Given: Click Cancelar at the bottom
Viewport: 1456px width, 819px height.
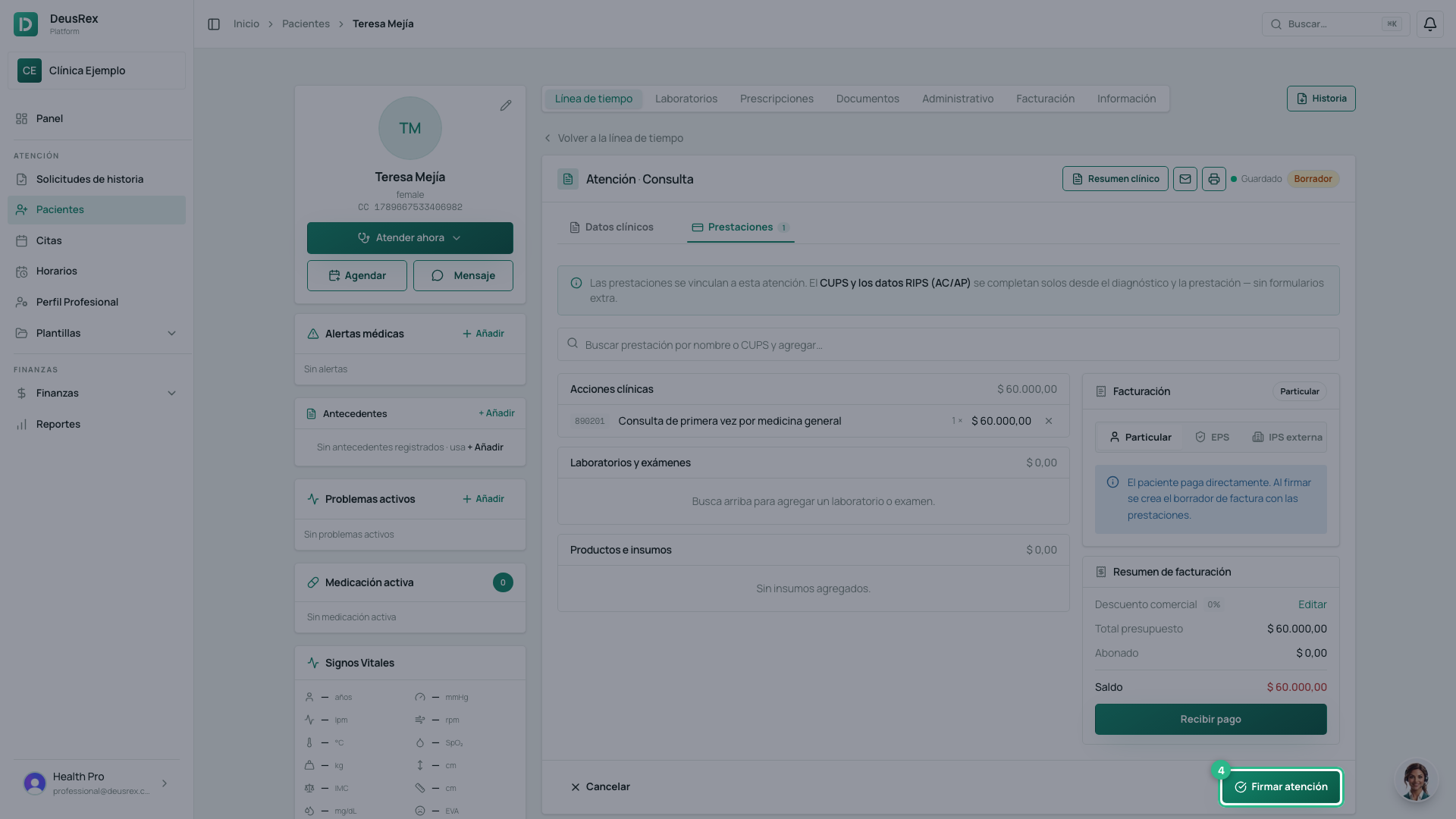Looking at the screenshot, I should click(600, 787).
